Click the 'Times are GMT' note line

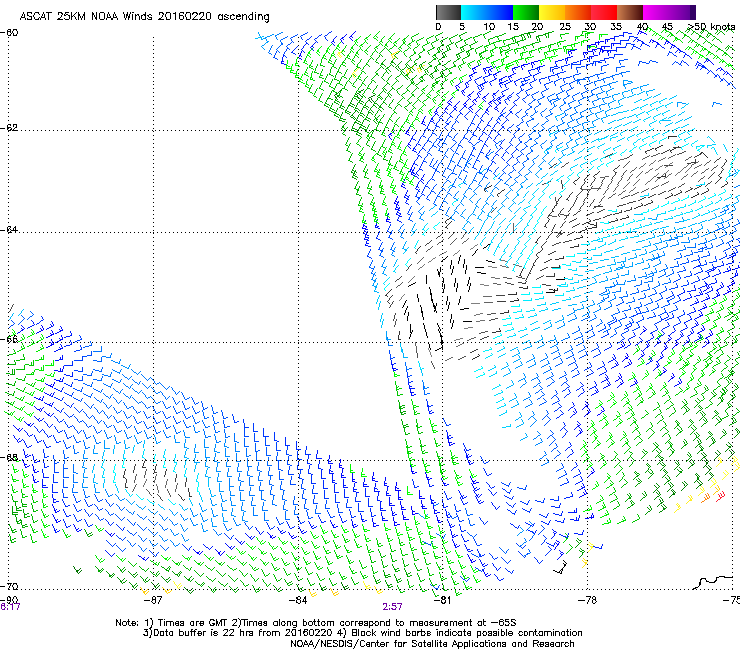coord(316,623)
